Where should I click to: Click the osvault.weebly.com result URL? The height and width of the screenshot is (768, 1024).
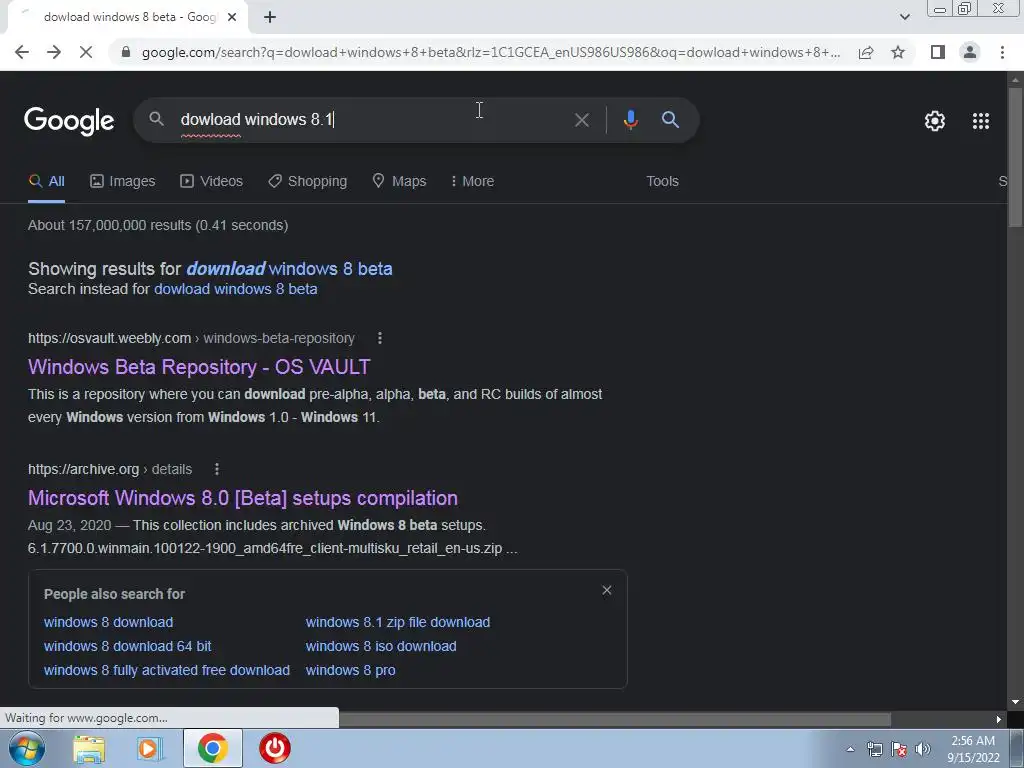point(191,338)
